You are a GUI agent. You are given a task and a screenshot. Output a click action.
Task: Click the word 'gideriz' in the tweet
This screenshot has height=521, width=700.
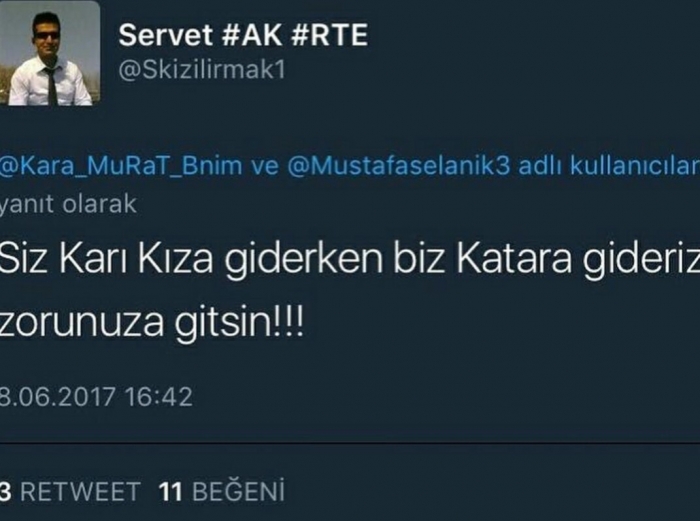[642, 259]
